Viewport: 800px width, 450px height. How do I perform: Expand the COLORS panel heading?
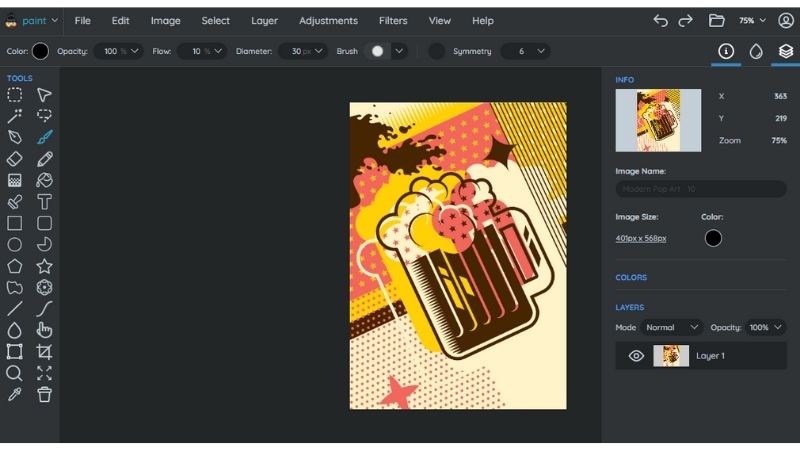(x=631, y=278)
